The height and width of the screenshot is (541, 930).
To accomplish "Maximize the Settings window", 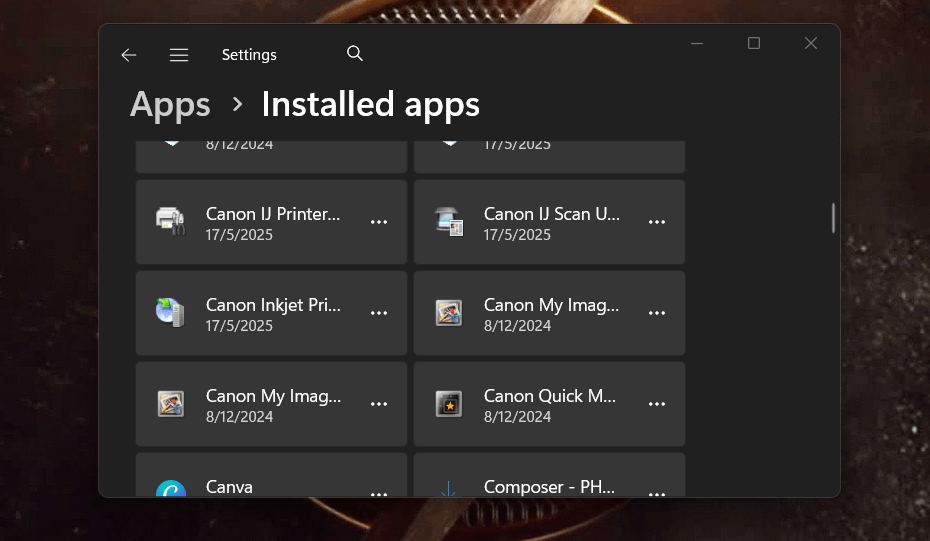I will (x=754, y=43).
